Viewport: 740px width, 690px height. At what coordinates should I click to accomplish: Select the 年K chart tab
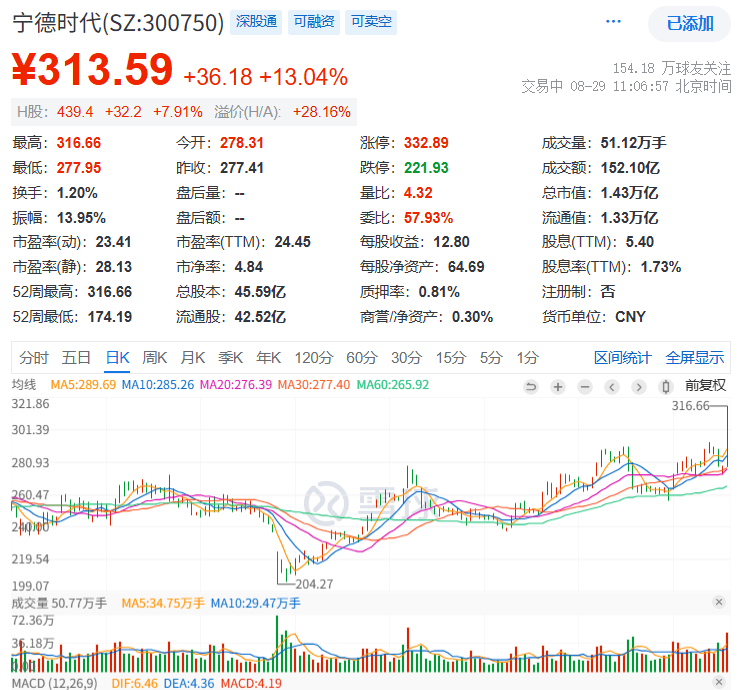[269, 358]
